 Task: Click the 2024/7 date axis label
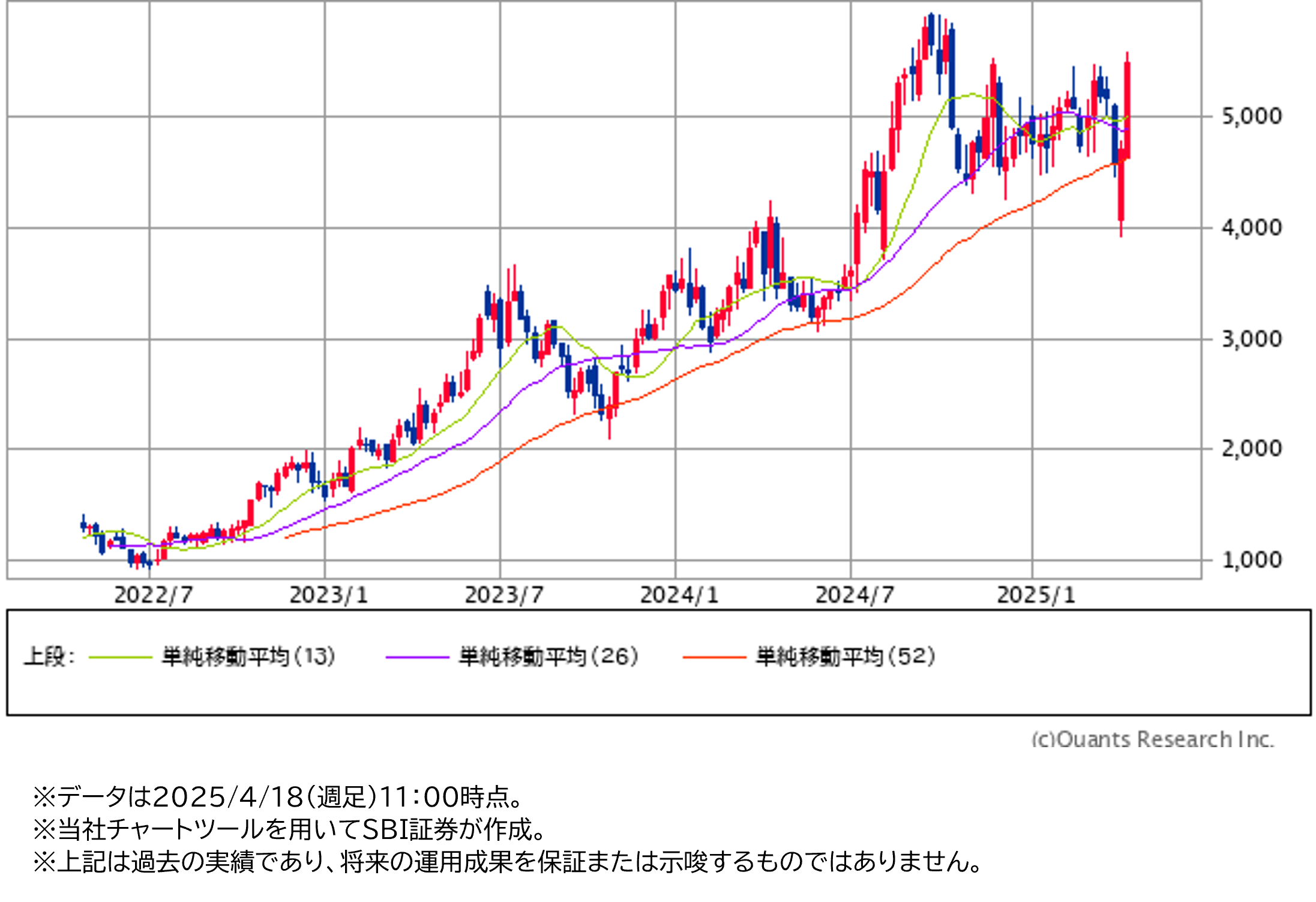pos(855,595)
